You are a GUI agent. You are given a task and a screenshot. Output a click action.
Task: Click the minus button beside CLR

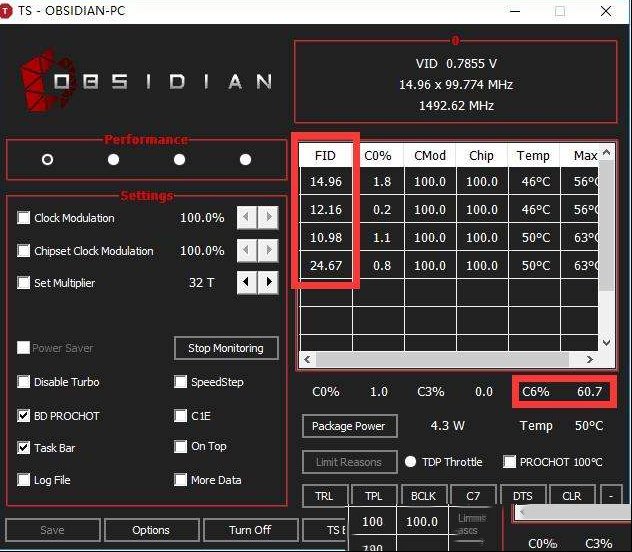[611, 496]
